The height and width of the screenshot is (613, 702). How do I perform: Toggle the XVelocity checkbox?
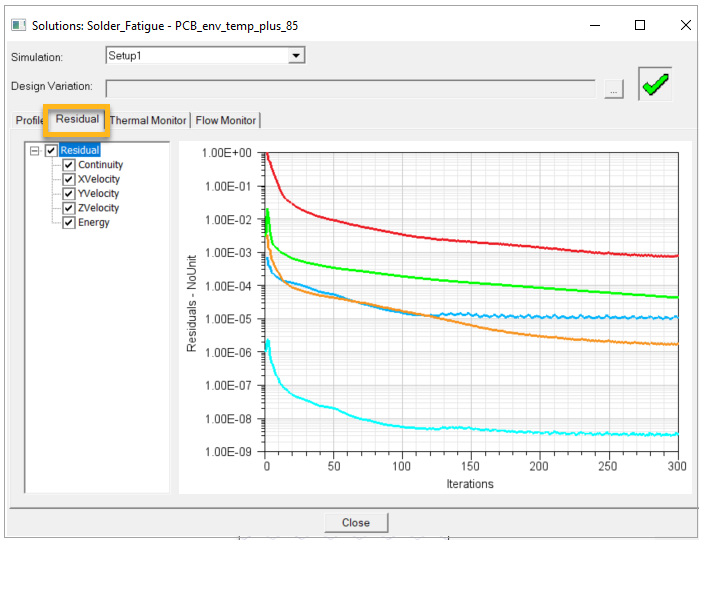click(69, 180)
